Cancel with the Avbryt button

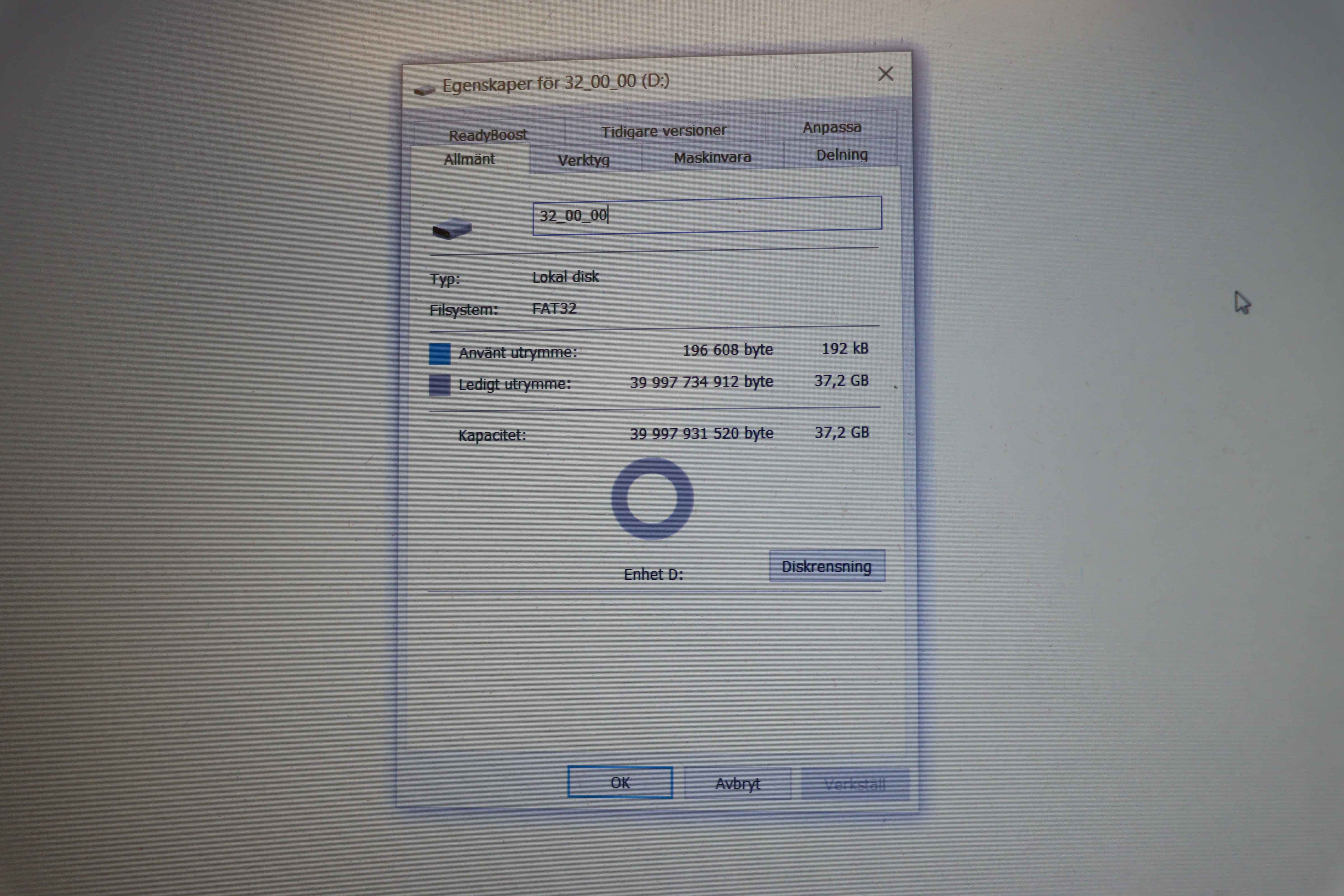point(737,783)
